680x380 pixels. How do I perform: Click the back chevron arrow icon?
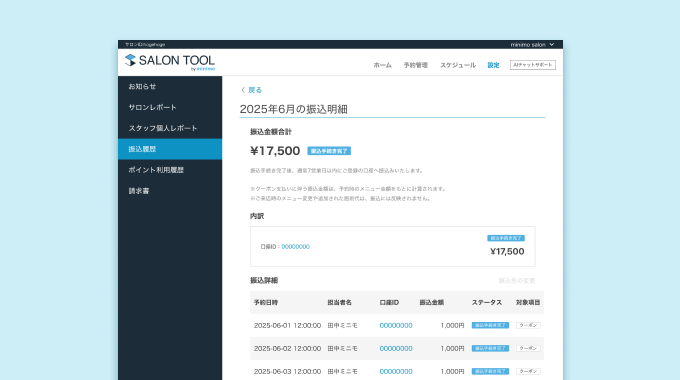click(x=243, y=90)
